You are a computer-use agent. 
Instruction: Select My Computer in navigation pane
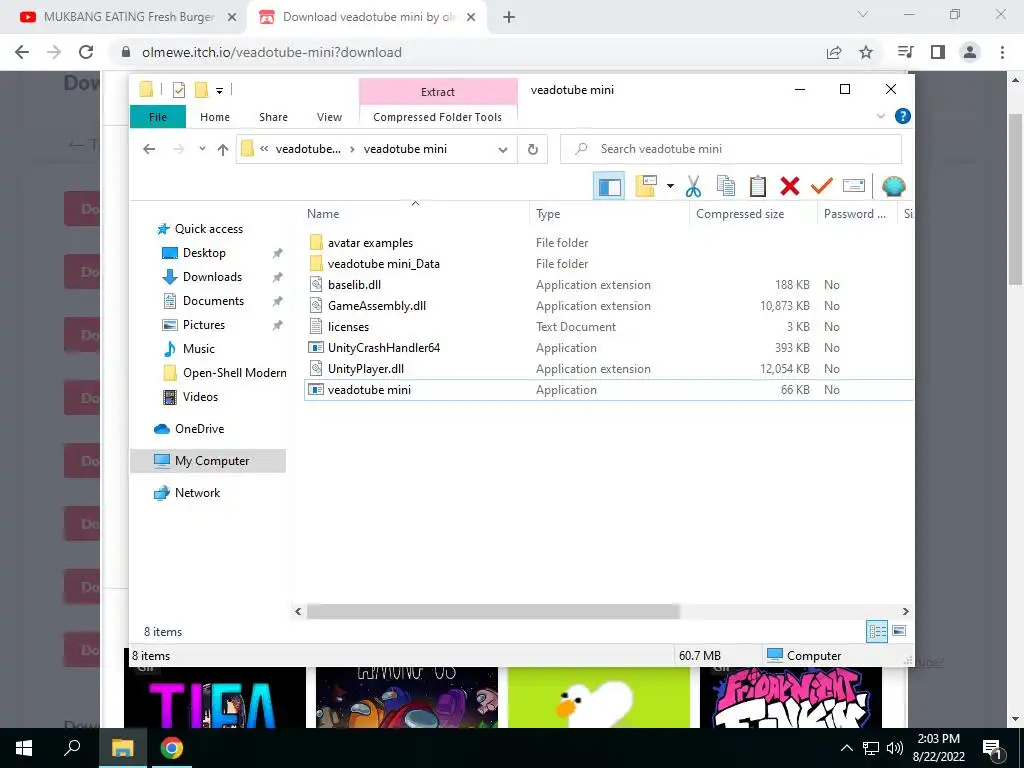(208, 461)
